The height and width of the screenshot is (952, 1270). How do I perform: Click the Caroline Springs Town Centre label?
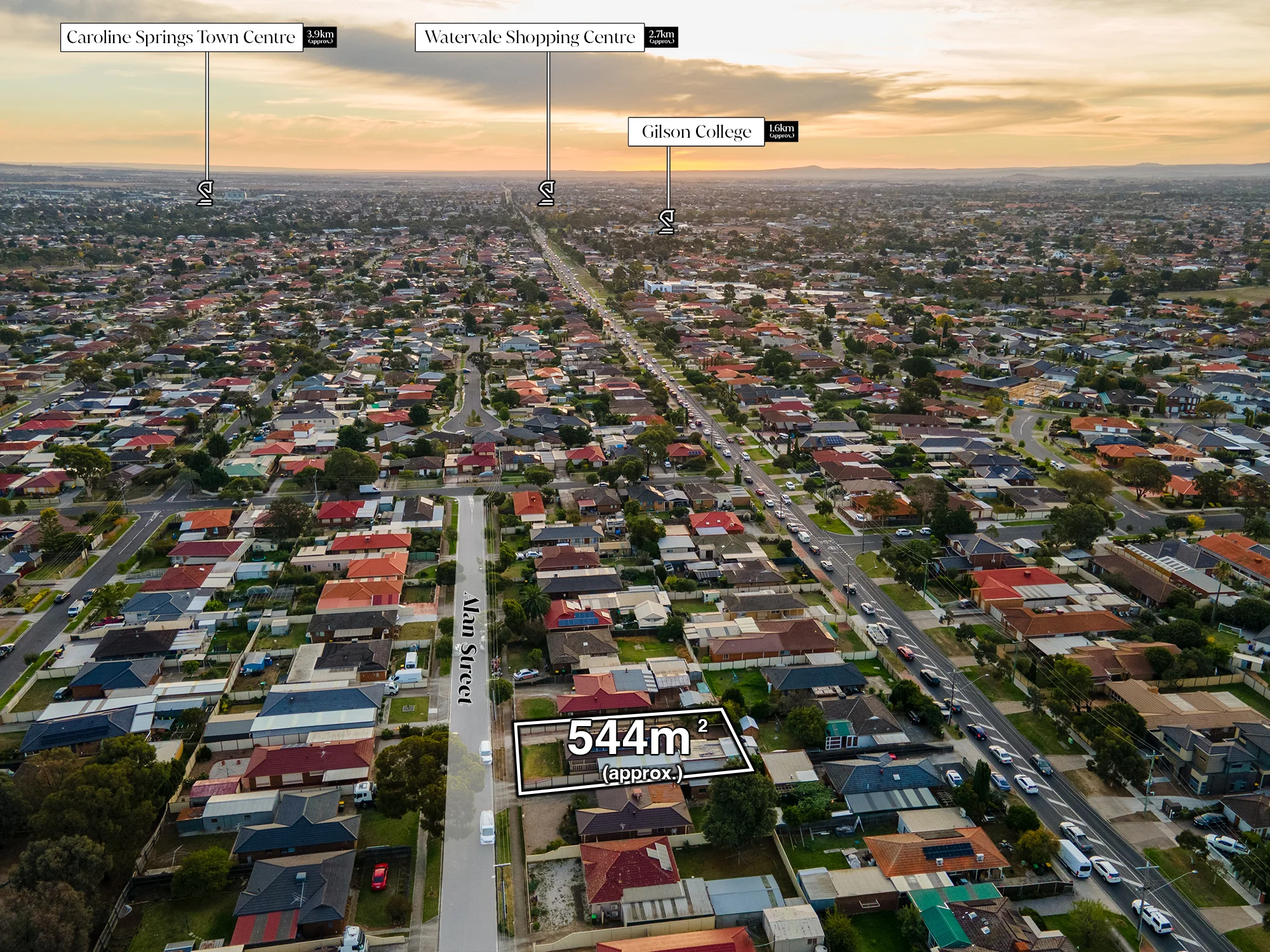click(182, 37)
